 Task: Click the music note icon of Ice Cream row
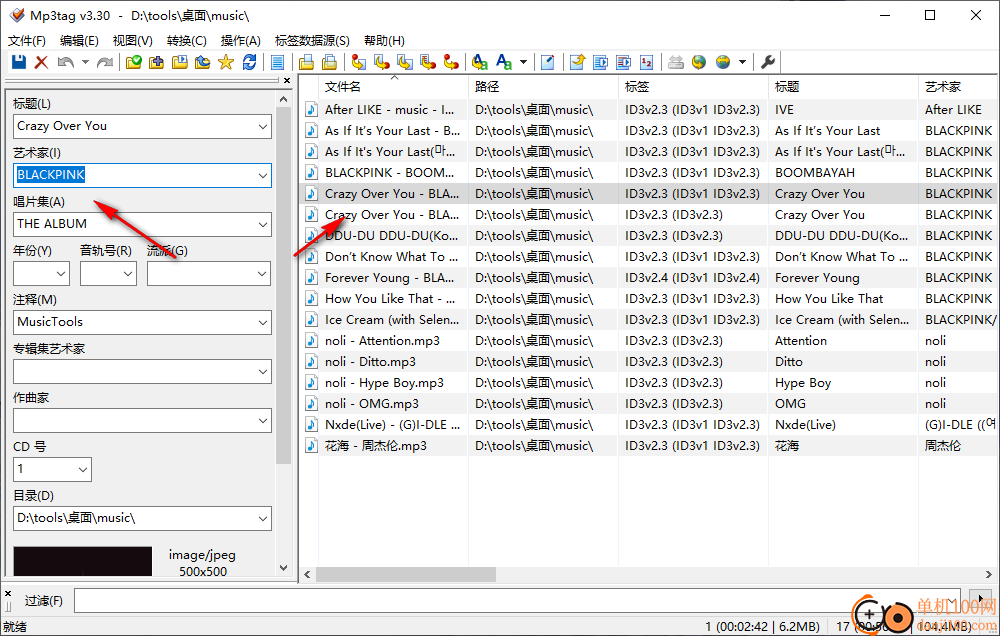pos(311,320)
